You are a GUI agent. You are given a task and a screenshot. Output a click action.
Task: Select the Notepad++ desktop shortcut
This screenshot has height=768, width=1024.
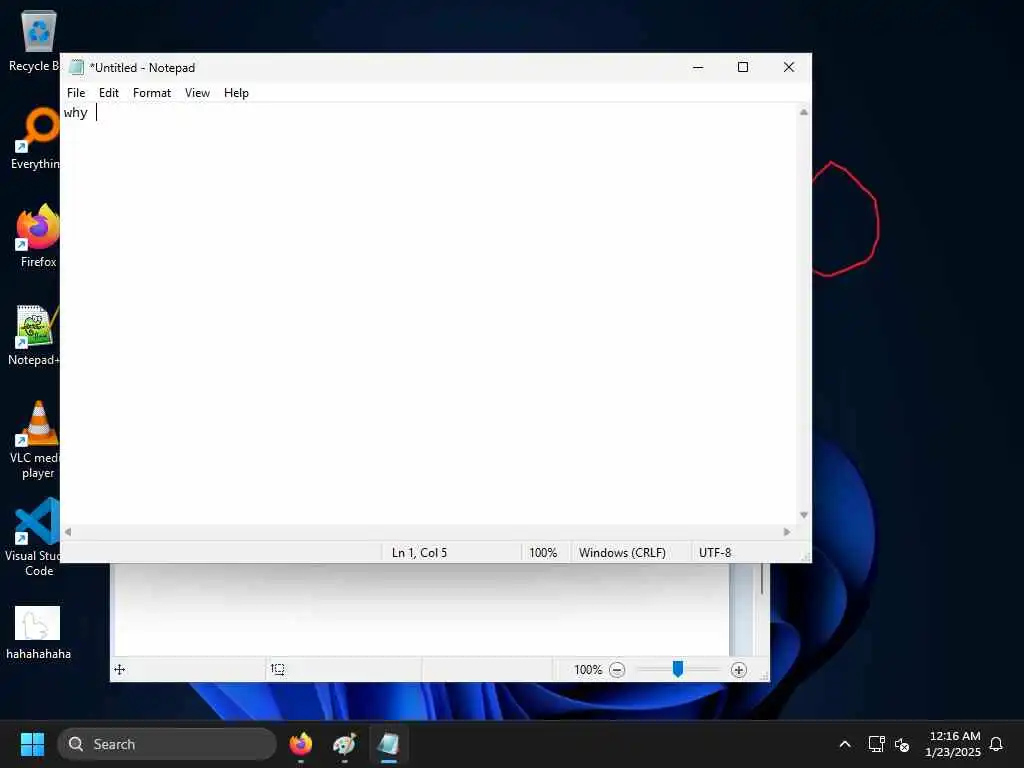coord(36,335)
